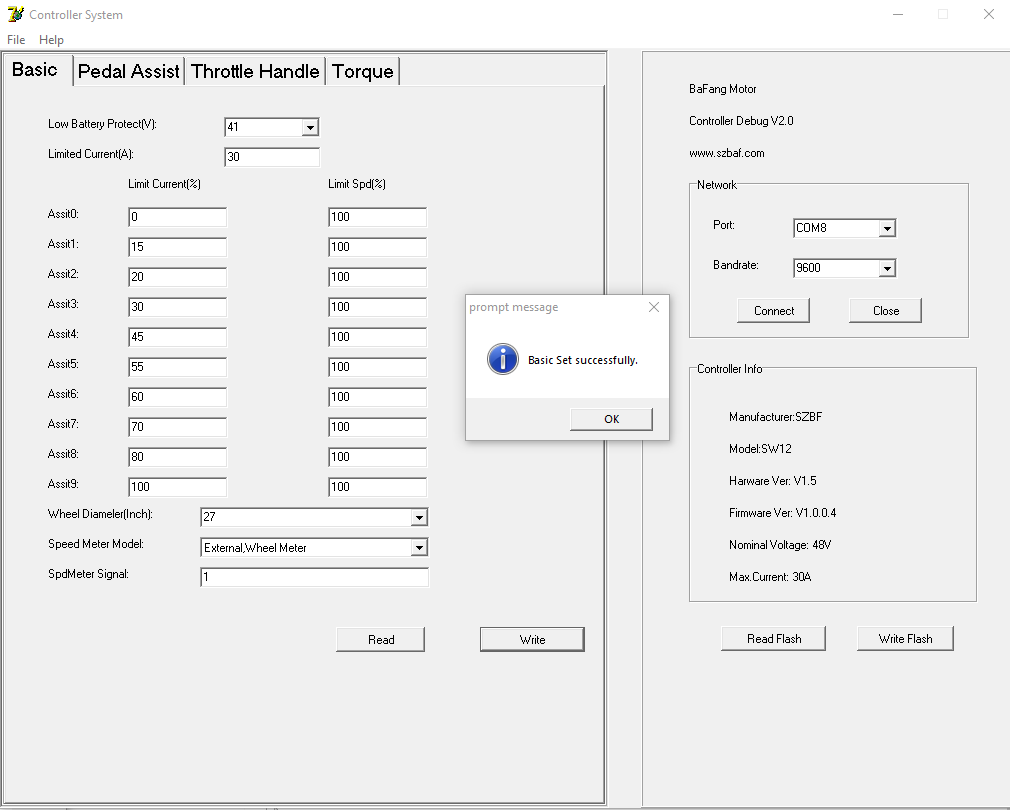Focus the SpdMeter Signal input field
Image resolution: width=1010 pixels, height=810 pixels.
[314, 577]
